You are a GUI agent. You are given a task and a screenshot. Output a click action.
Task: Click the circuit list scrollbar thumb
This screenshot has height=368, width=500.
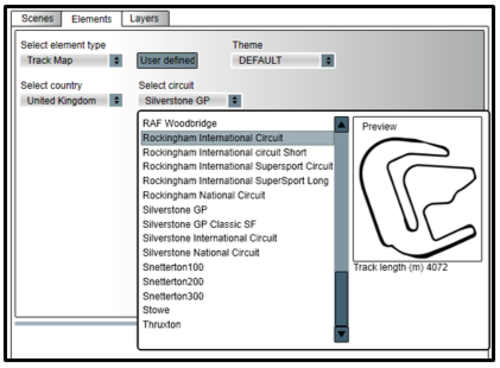[341, 299]
